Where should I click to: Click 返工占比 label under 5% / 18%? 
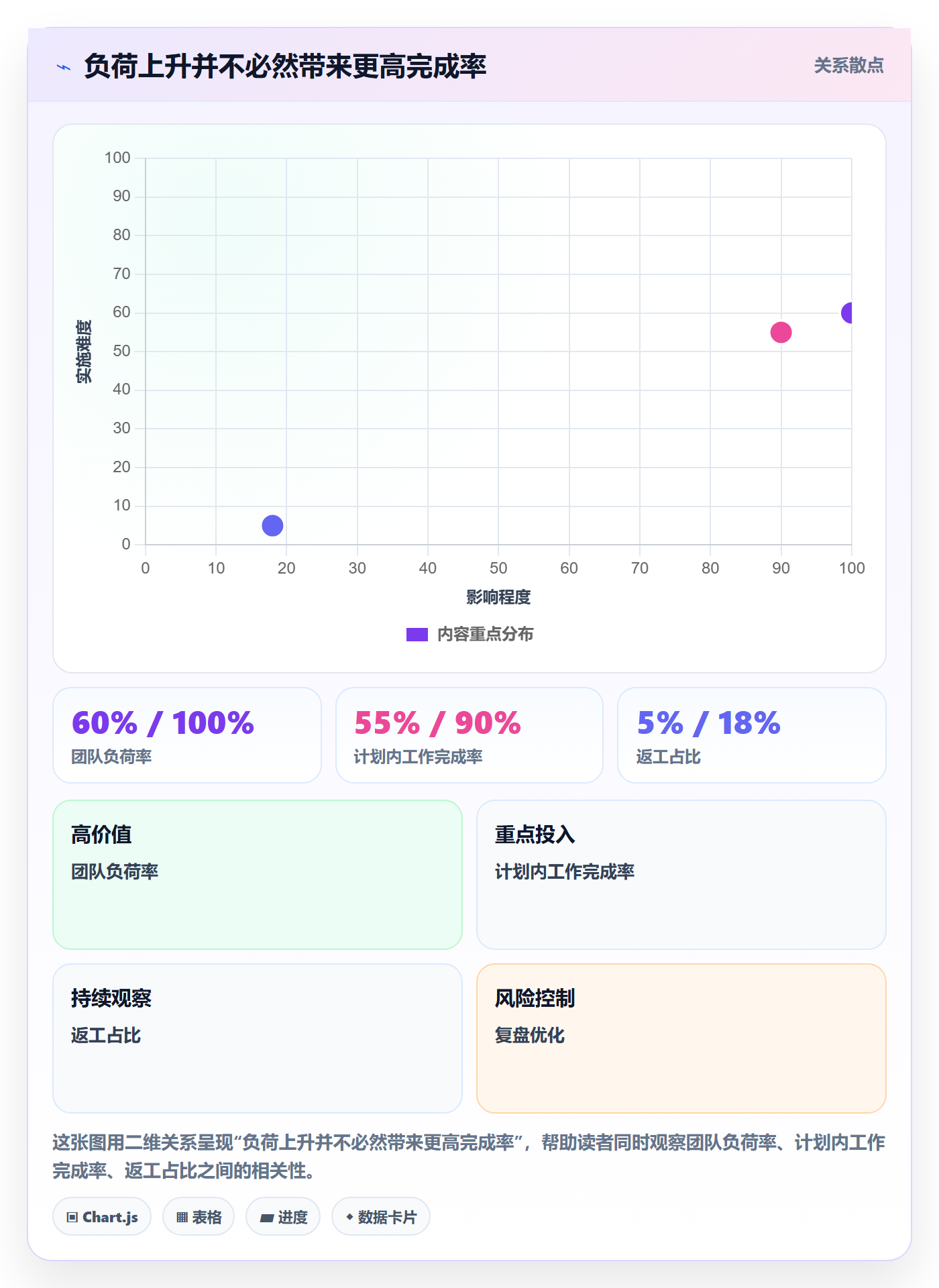pos(669,757)
